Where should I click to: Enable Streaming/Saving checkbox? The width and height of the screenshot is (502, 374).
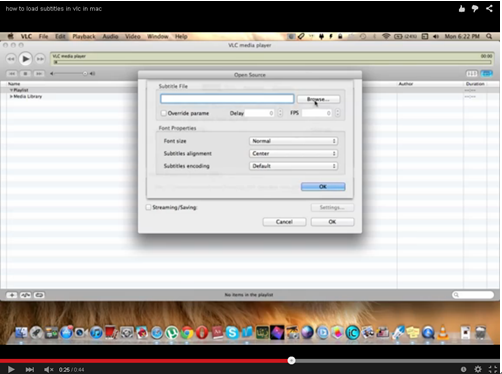pos(148,207)
